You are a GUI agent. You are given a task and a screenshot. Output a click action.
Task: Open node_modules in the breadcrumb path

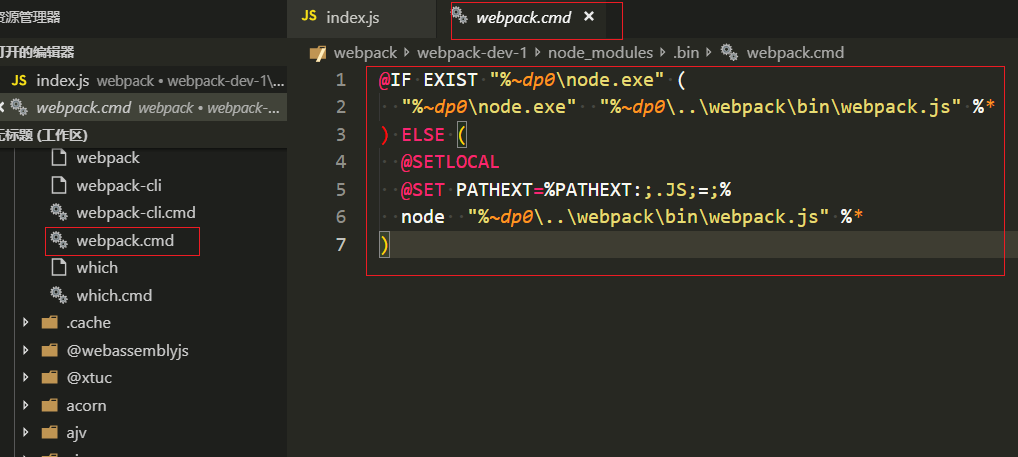pos(600,53)
